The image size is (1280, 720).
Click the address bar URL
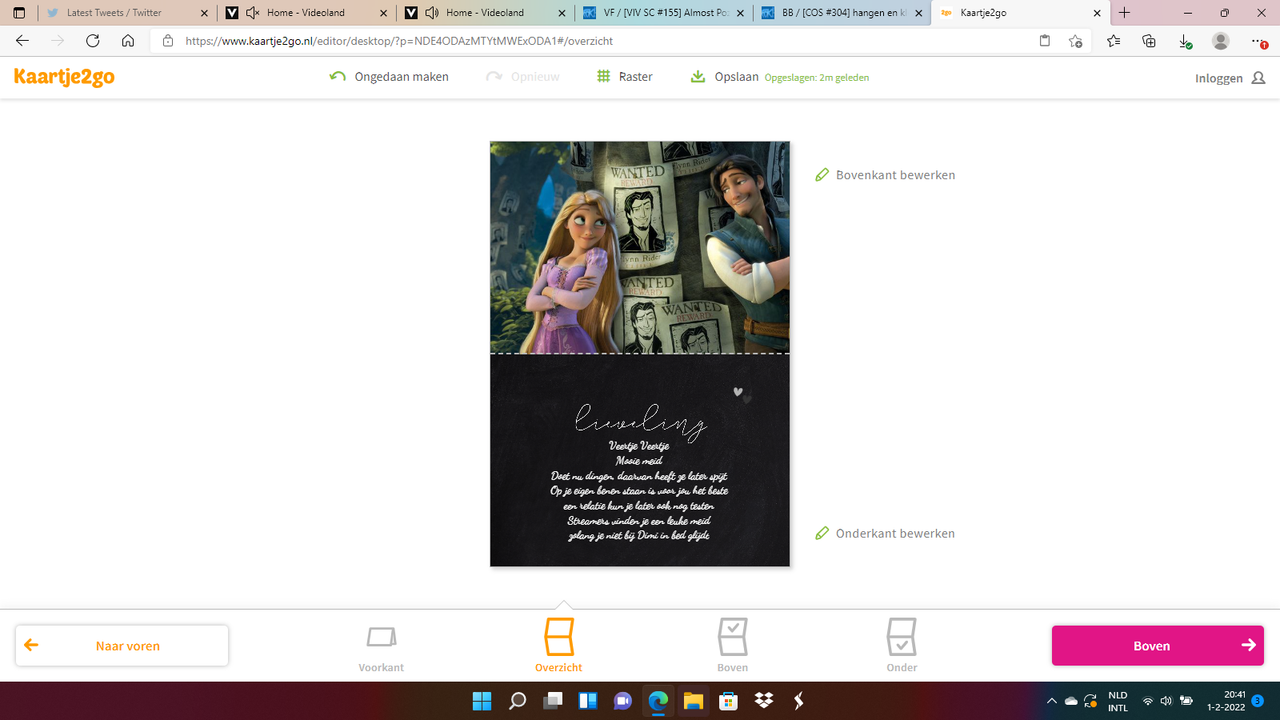pos(399,41)
